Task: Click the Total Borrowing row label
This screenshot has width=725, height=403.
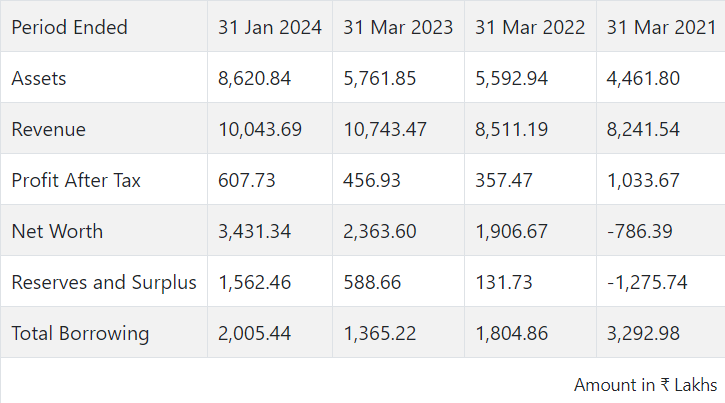Action: pyautogui.click(x=80, y=333)
